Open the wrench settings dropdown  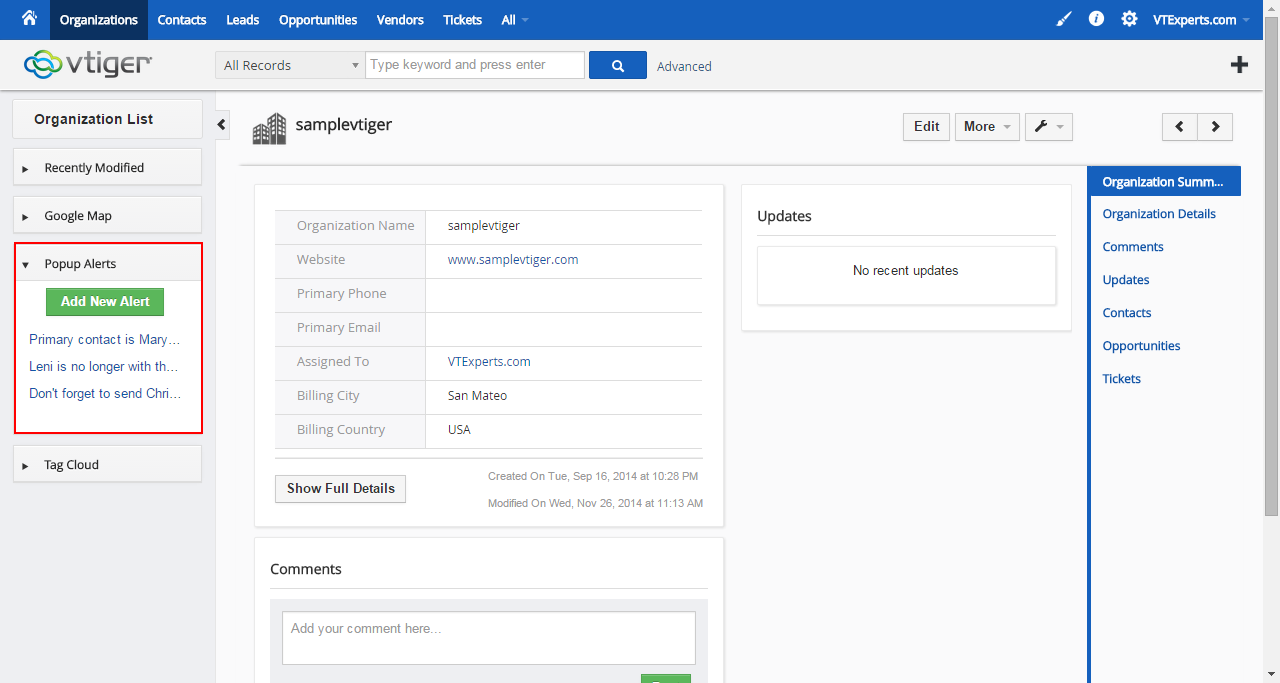(x=1049, y=127)
